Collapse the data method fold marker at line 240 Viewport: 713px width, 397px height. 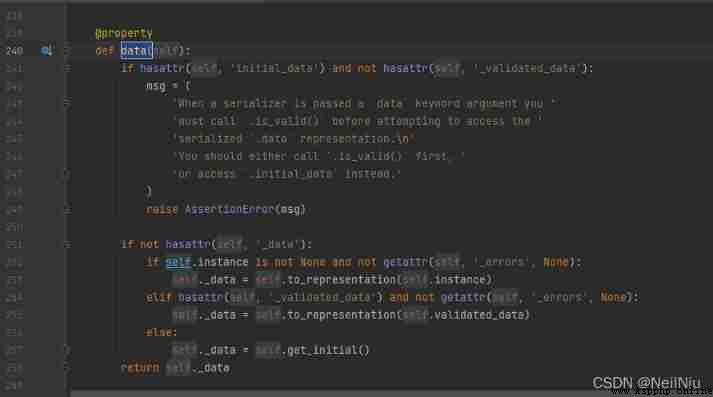pyautogui.click(x=67, y=51)
